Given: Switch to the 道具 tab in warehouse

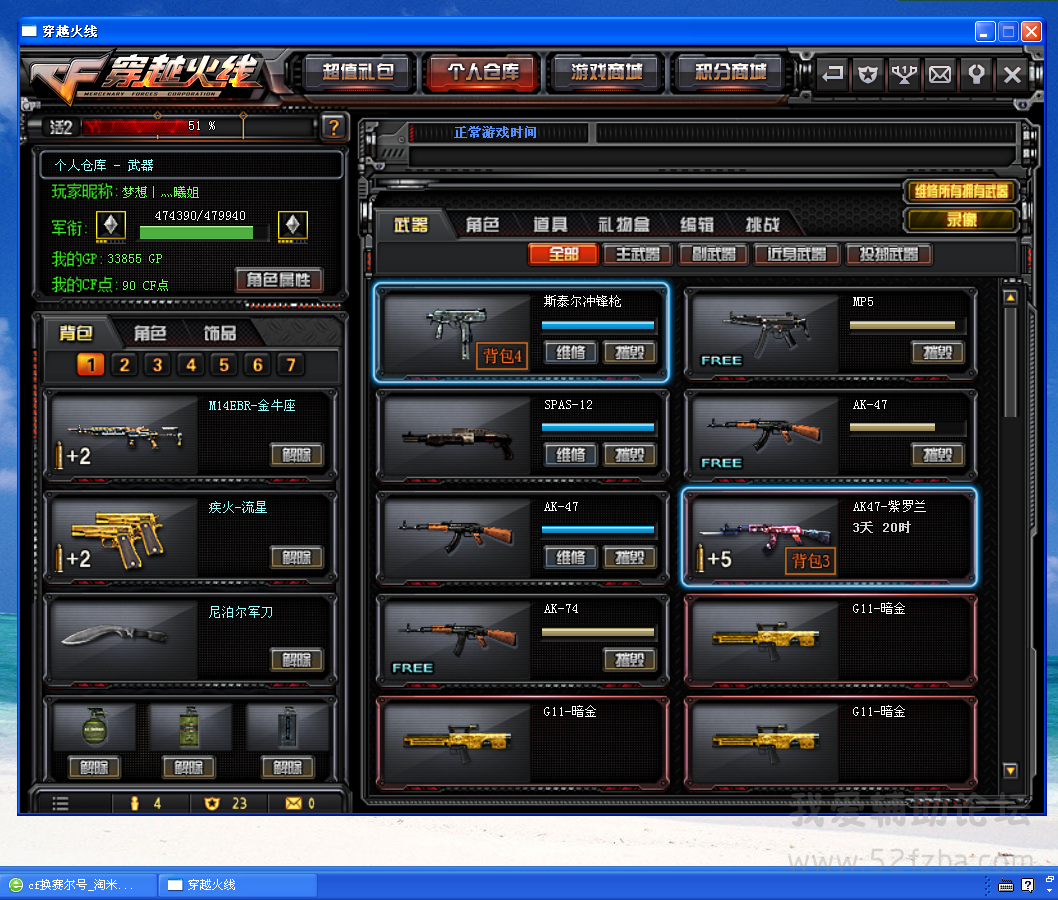Looking at the screenshot, I should coord(550,224).
